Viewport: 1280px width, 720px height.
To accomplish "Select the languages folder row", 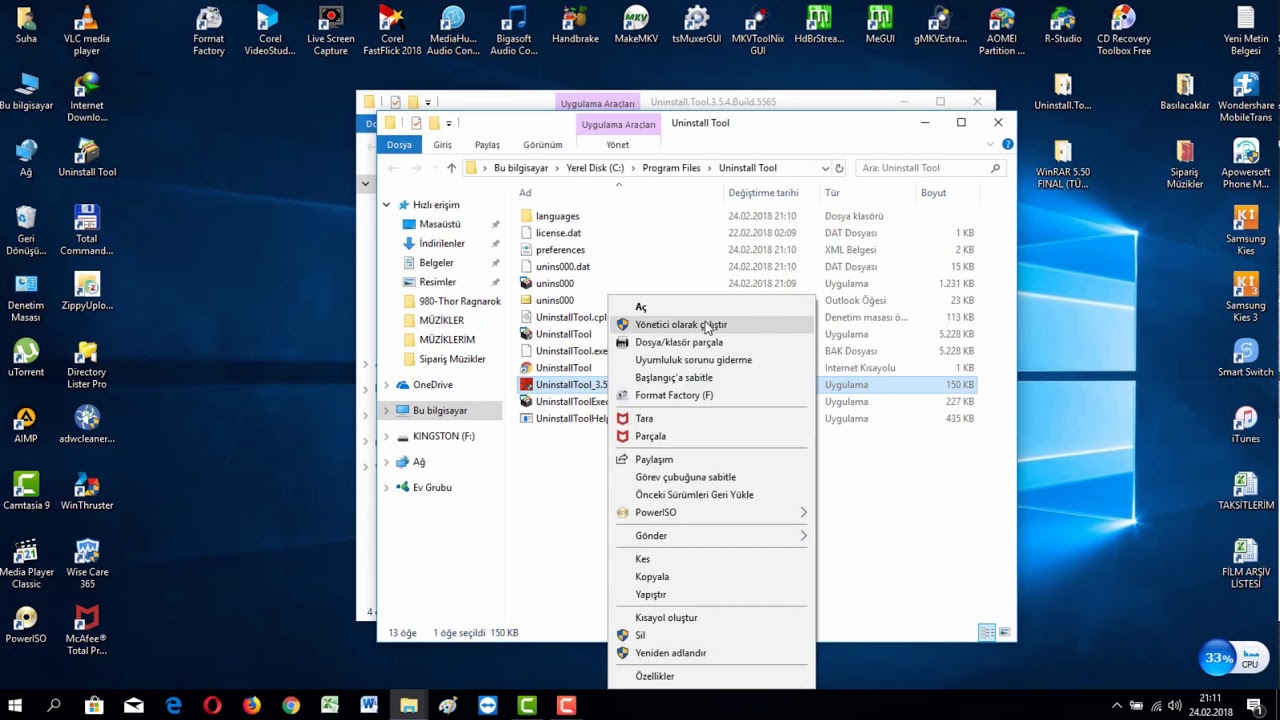I will point(747,216).
